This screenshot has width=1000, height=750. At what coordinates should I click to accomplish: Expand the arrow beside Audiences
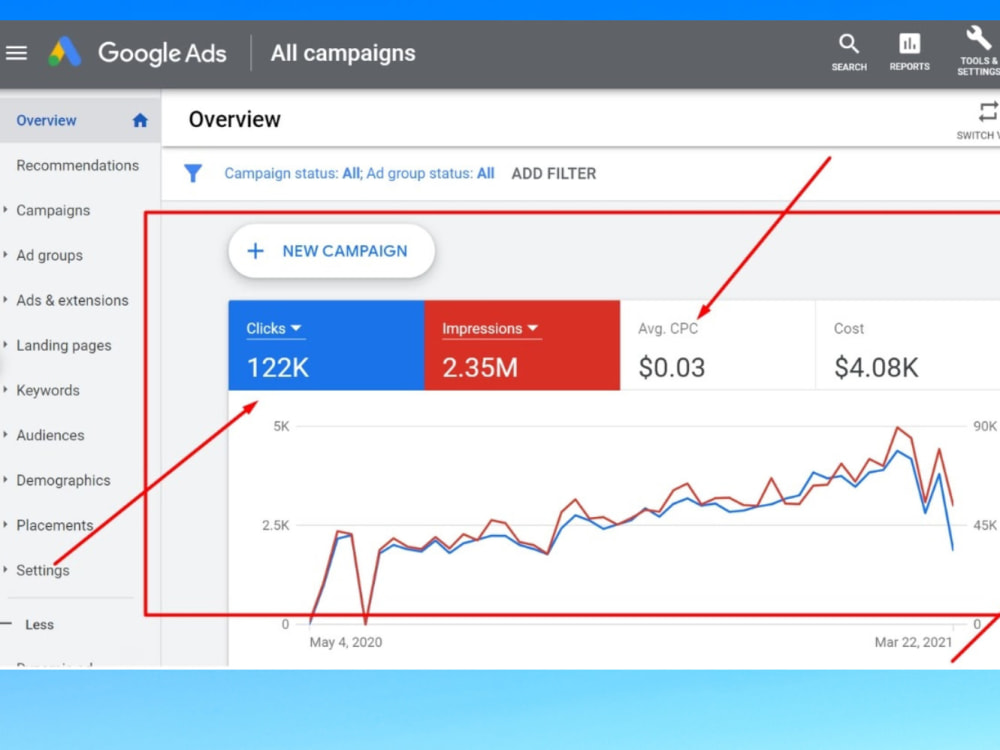(x=6, y=434)
